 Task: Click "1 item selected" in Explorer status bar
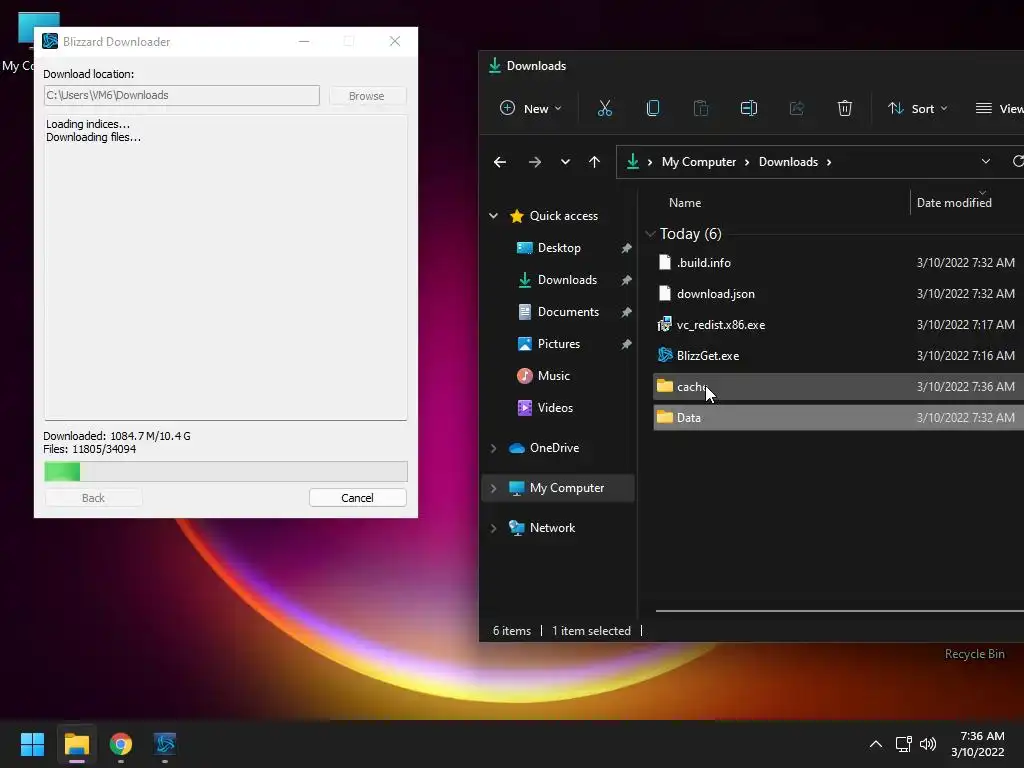click(x=592, y=631)
